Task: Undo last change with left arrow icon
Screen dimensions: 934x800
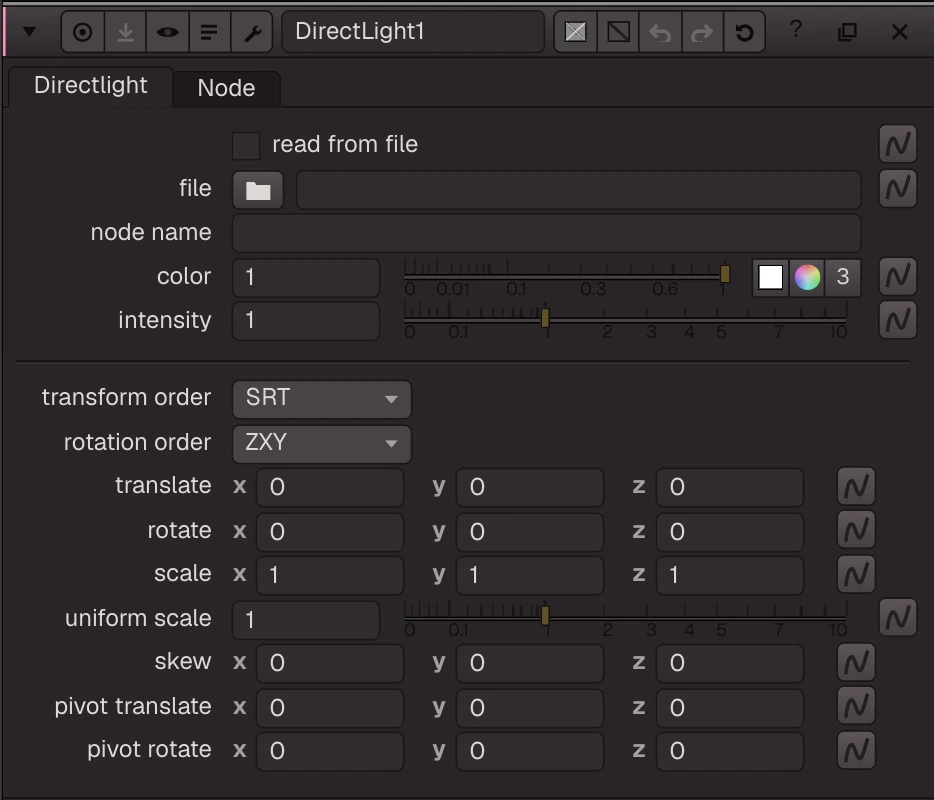Action: click(660, 32)
